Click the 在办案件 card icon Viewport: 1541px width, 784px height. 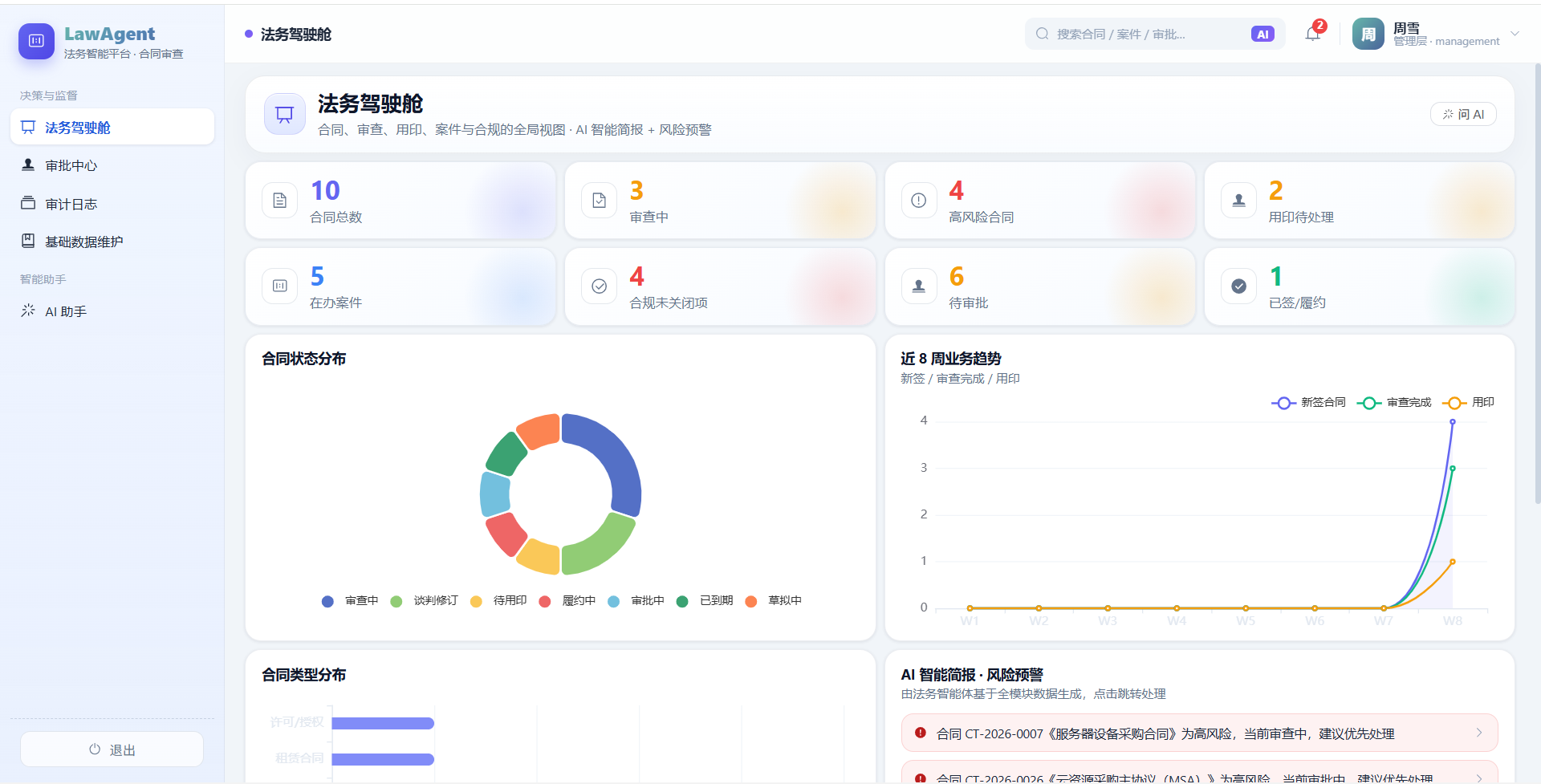279,286
